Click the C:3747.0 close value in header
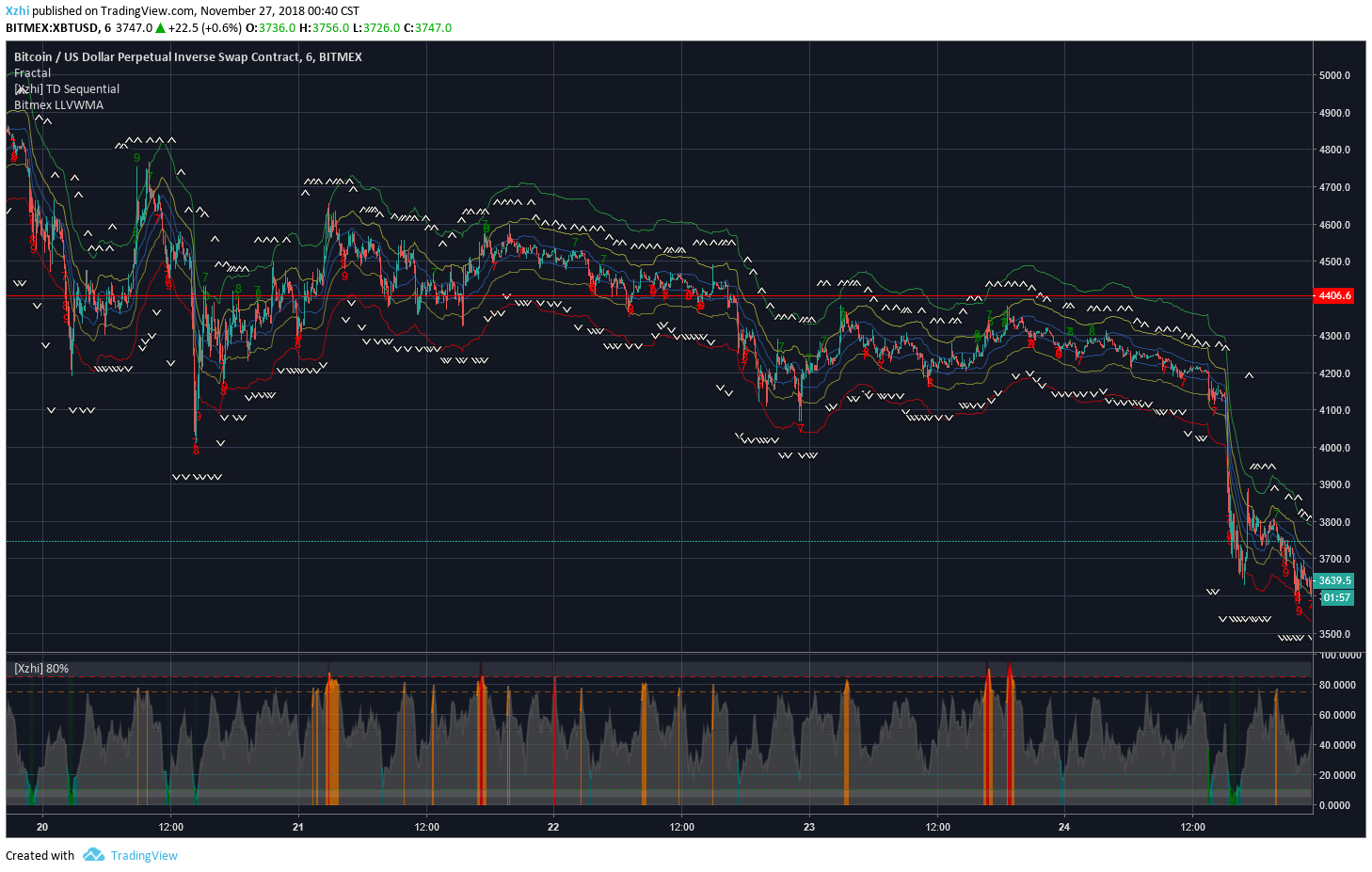The height and width of the screenshot is (872, 1372). coord(427,28)
